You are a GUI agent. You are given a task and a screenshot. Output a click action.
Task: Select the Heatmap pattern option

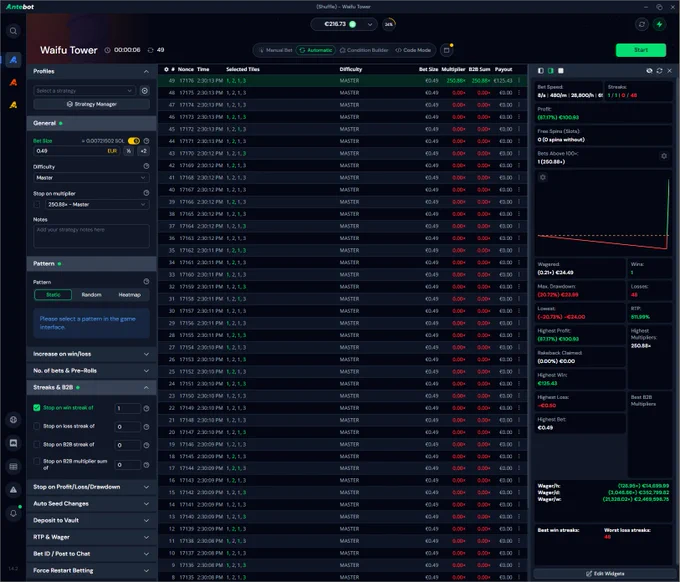pyautogui.click(x=130, y=295)
